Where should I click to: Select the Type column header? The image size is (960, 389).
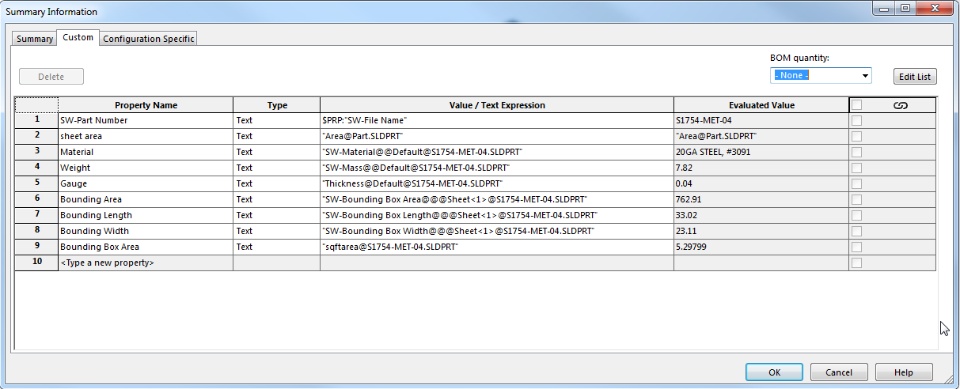(277, 105)
